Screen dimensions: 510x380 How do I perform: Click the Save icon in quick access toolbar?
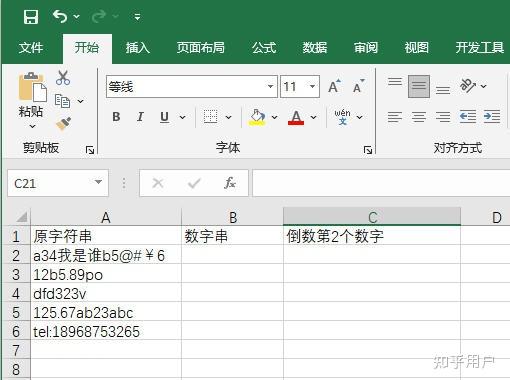[x=31, y=17]
